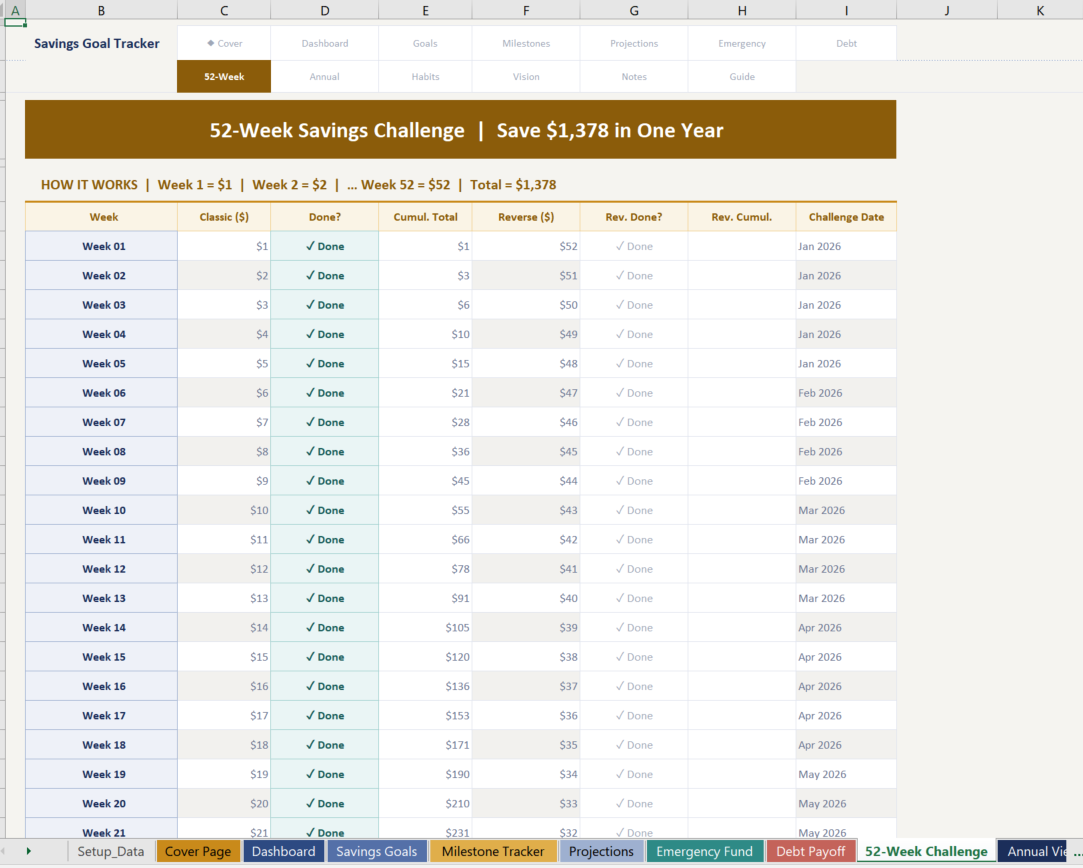Image resolution: width=1083 pixels, height=868 pixels.
Task: Select column B header
Action: (102, 10)
